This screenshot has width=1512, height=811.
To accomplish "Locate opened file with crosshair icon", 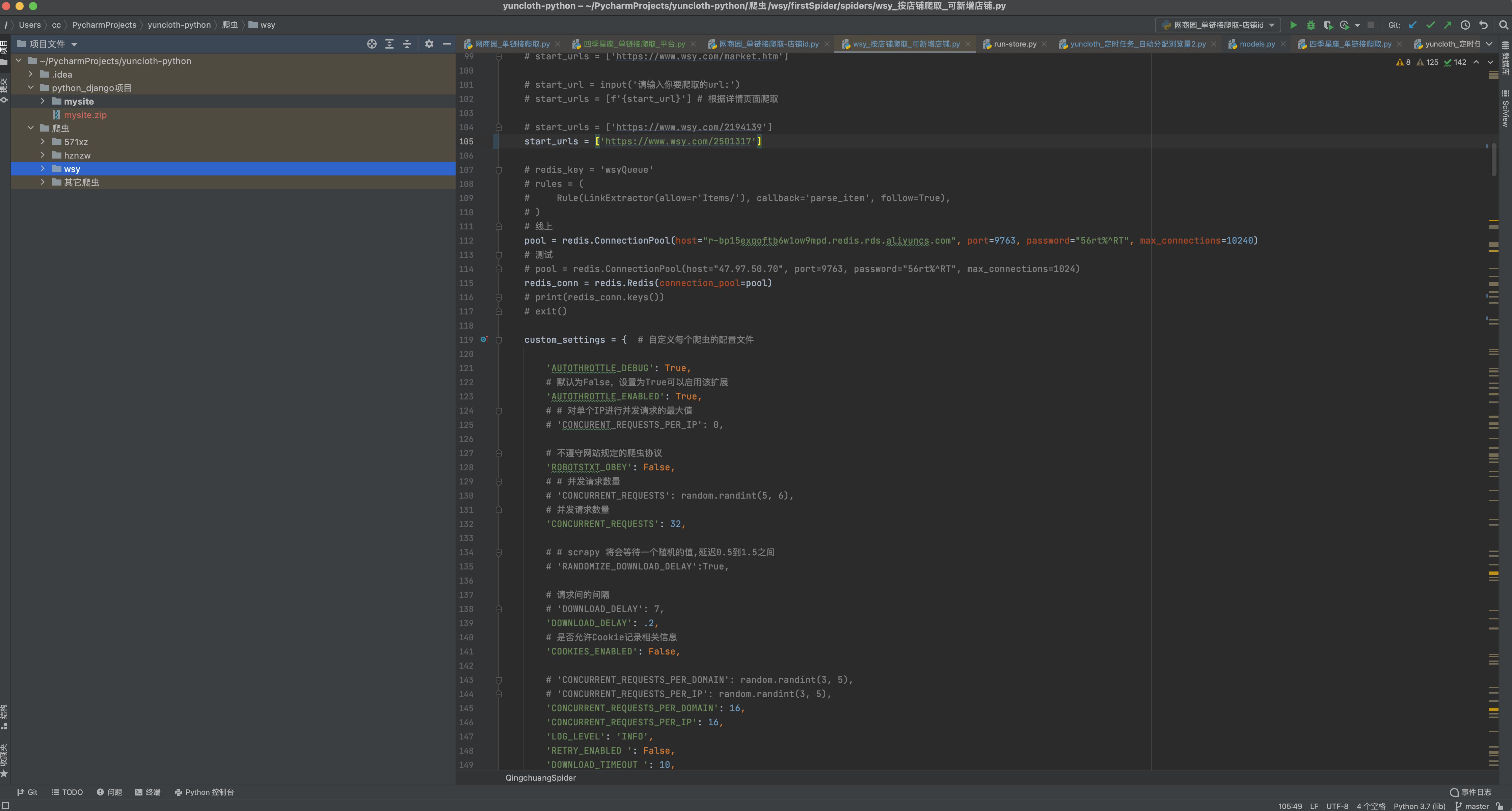I will 372,44.
